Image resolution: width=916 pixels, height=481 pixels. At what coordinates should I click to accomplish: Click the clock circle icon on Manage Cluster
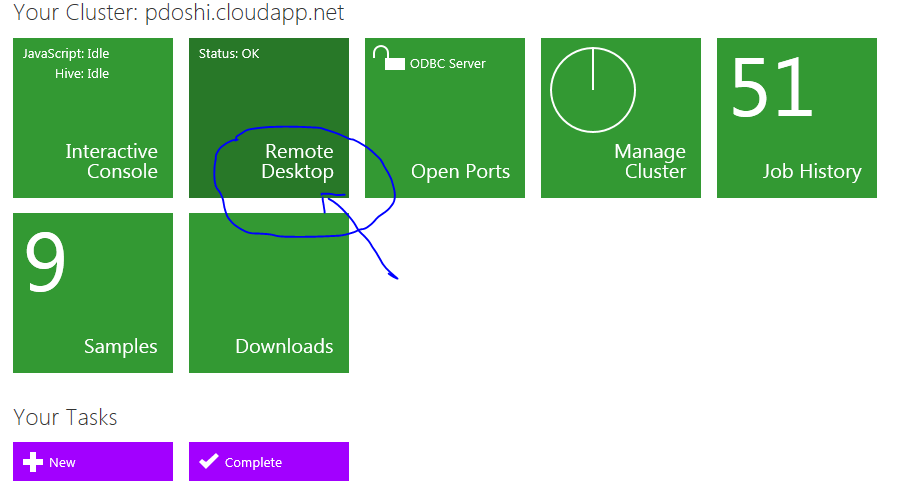[x=593, y=89]
